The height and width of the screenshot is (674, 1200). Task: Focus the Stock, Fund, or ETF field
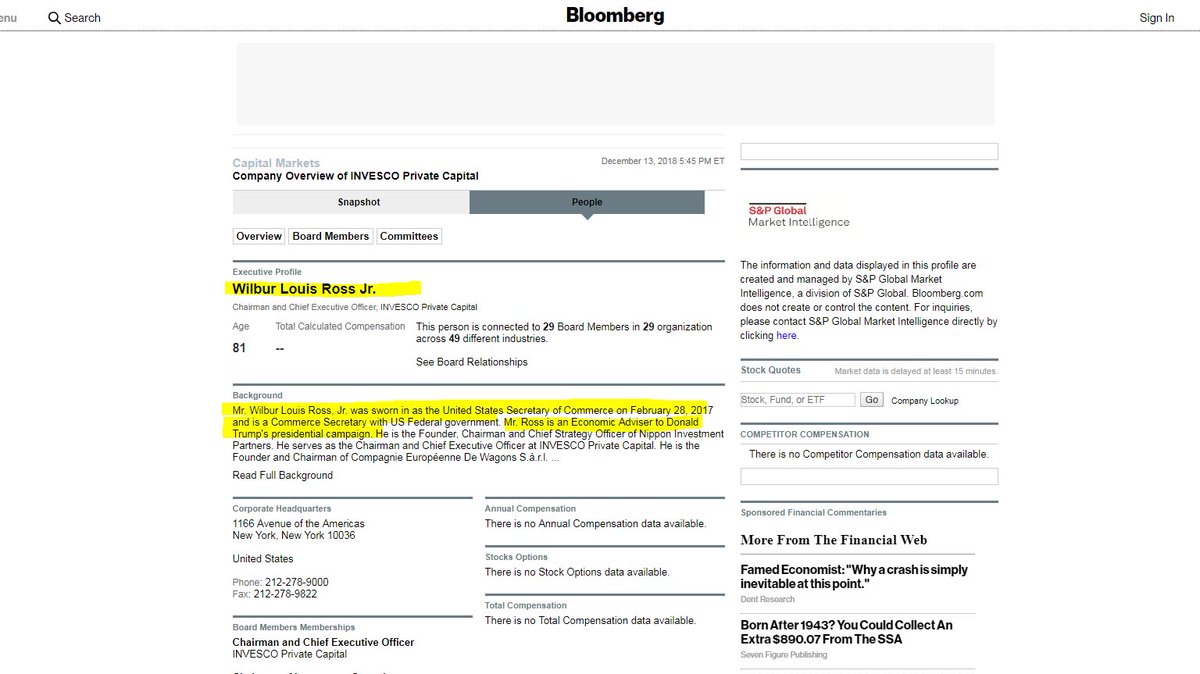pyautogui.click(x=798, y=399)
